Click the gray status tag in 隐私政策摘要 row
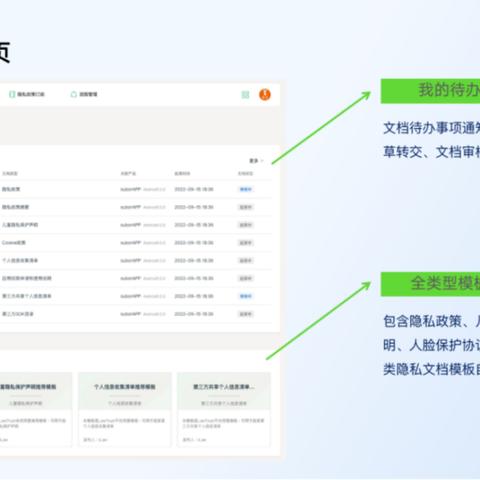The image size is (480, 480). 246,207
